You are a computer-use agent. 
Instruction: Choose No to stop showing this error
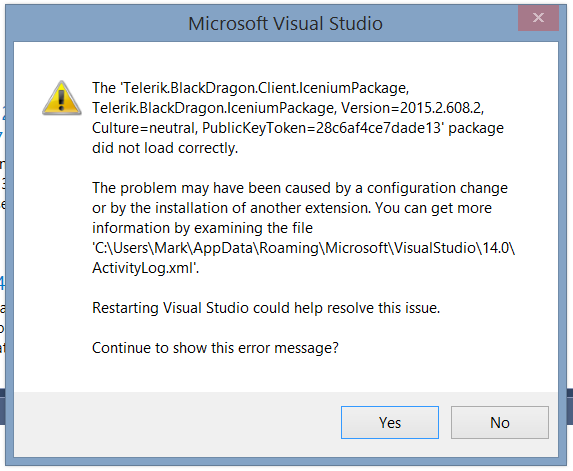click(500, 422)
